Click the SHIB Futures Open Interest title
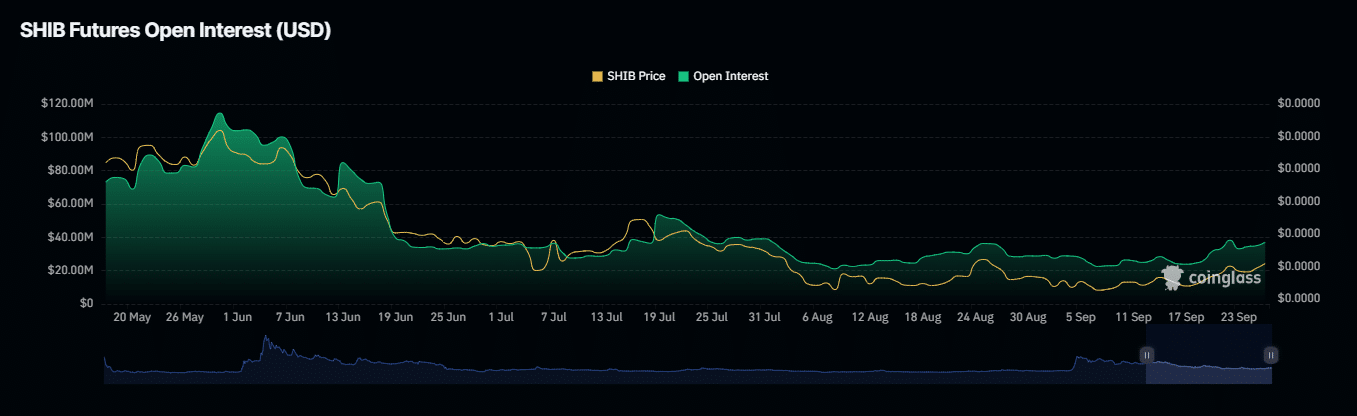Screen dimensions: 1357x416 click(175, 31)
